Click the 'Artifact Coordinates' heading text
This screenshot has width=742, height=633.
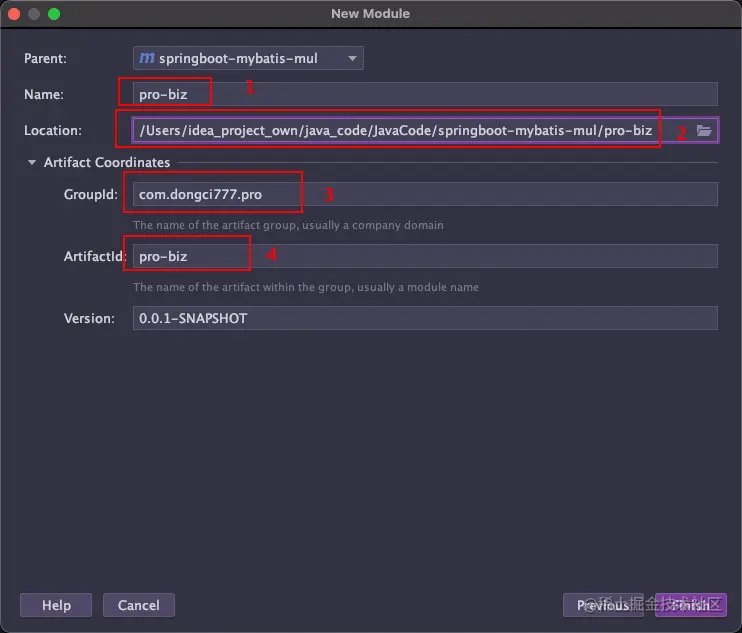coord(107,162)
